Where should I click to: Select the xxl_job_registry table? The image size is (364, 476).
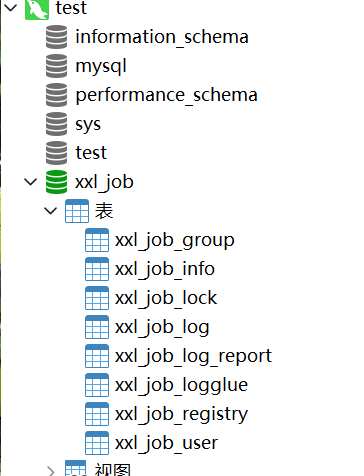tap(181, 414)
